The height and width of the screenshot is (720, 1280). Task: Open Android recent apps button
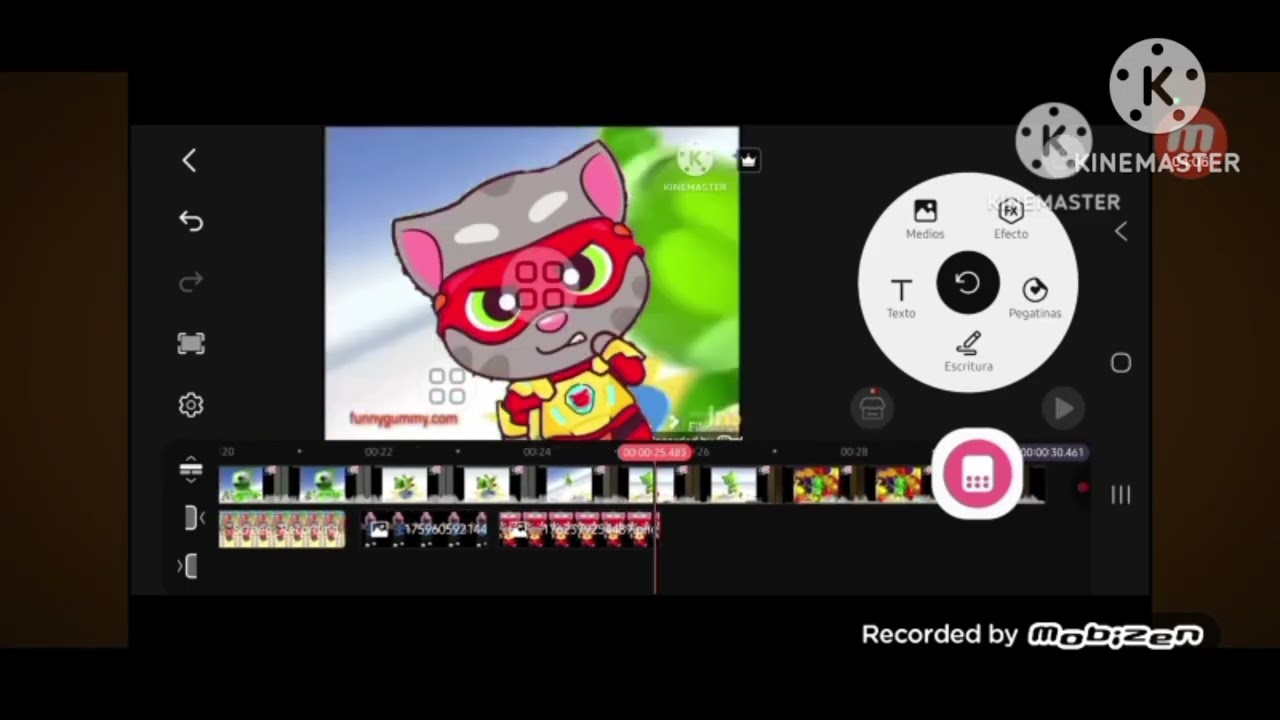[x=1121, y=494]
